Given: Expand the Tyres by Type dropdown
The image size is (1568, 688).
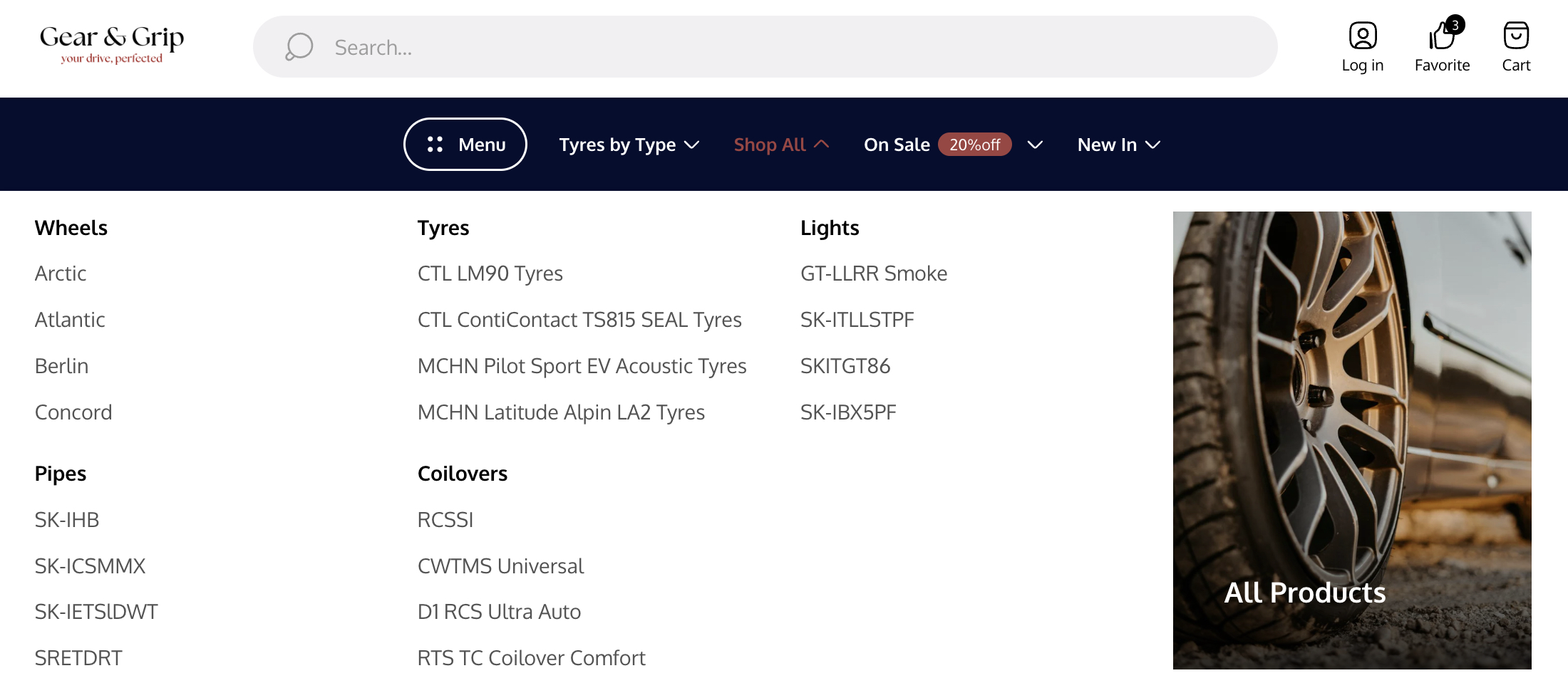Looking at the screenshot, I should (629, 145).
